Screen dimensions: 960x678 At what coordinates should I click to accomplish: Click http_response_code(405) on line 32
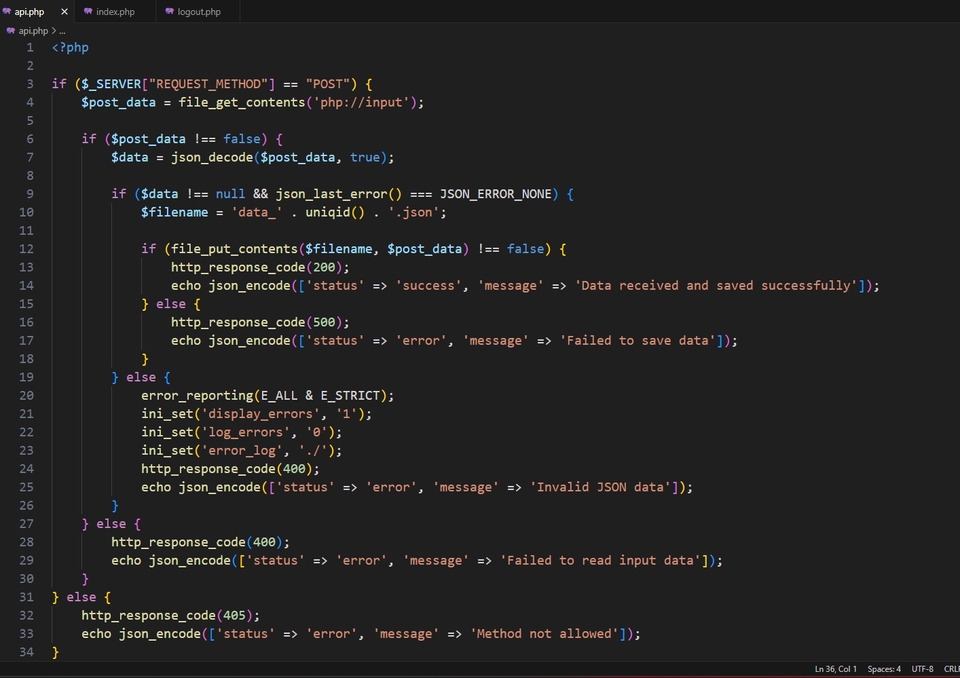pos(170,616)
